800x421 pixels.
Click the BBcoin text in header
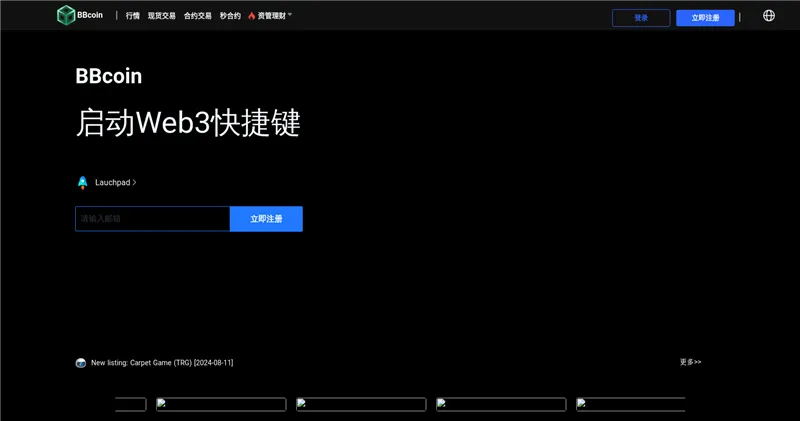click(x=90, y=15)
